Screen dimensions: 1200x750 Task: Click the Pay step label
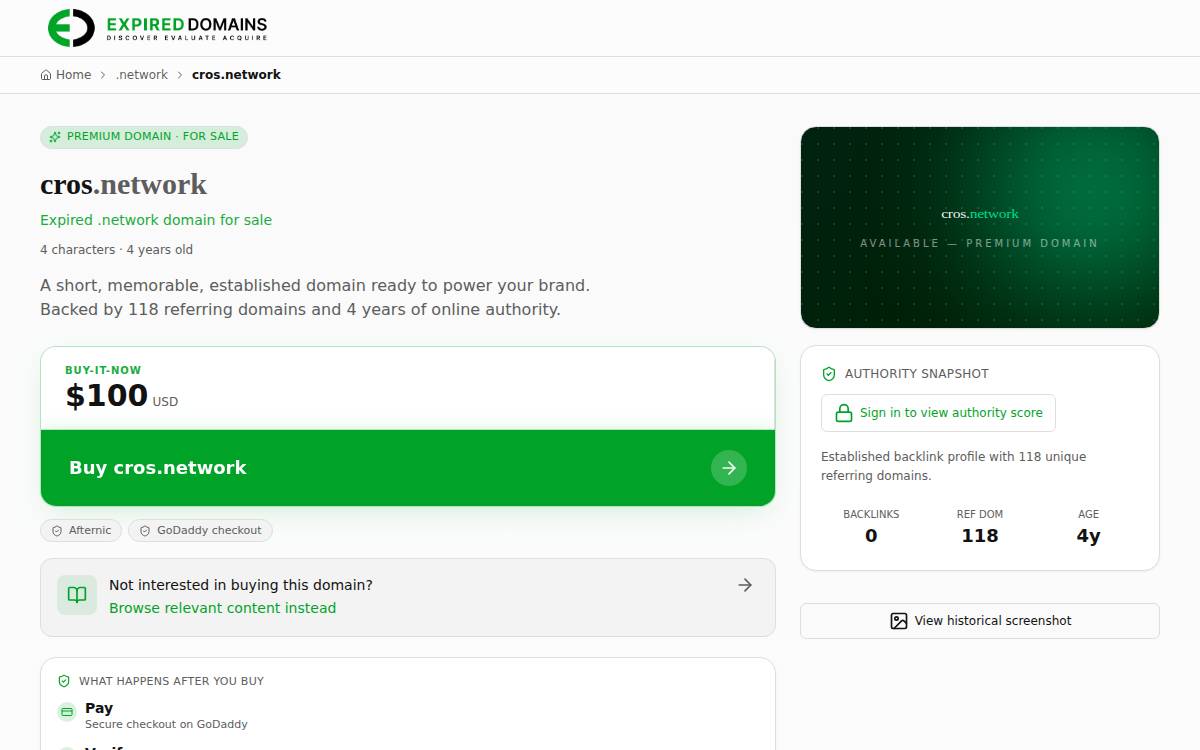(99, 708)
